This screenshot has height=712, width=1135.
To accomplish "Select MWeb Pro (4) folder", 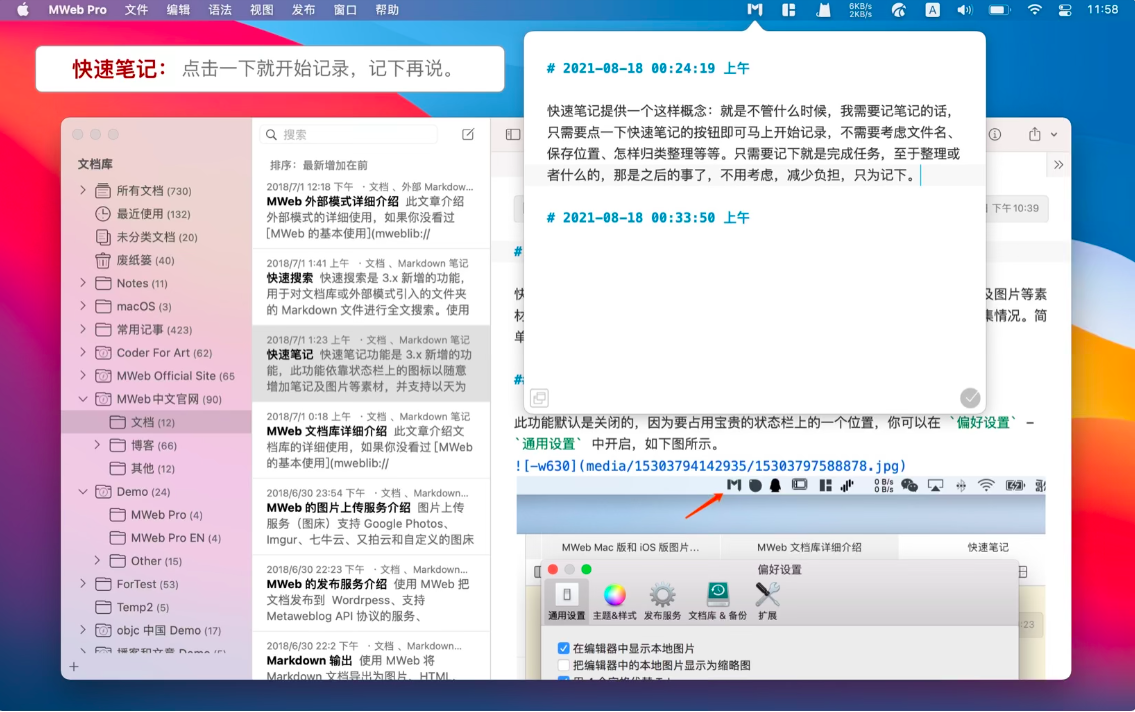I will click(x=156, y=514).
